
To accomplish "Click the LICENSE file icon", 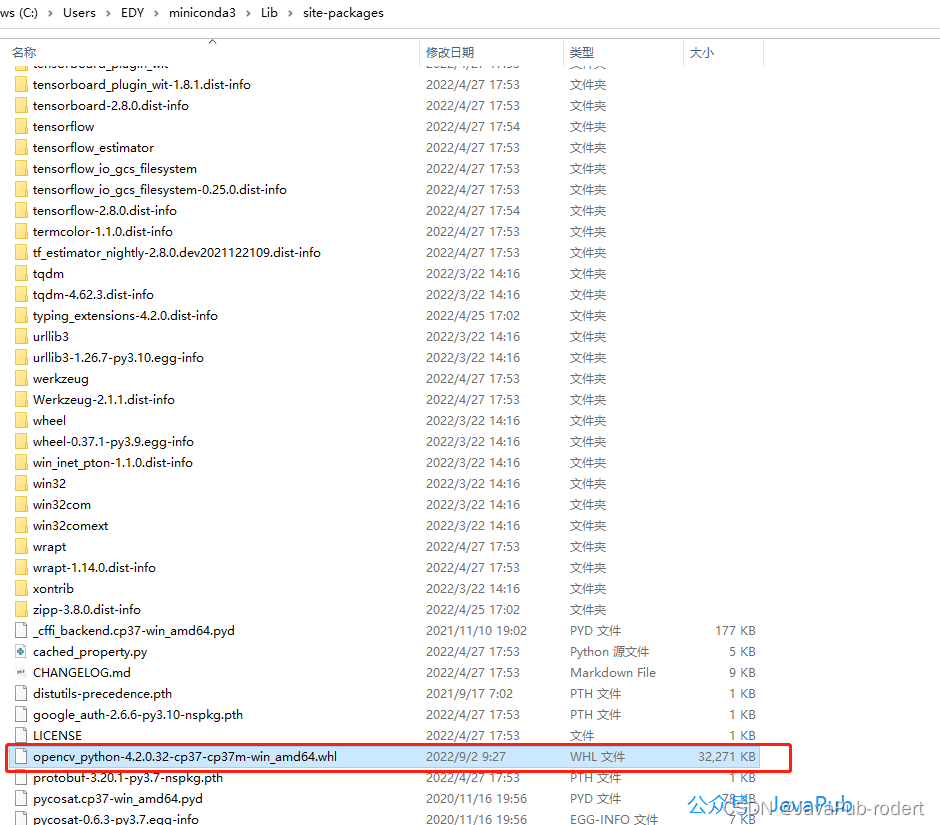I will (22, 735).
